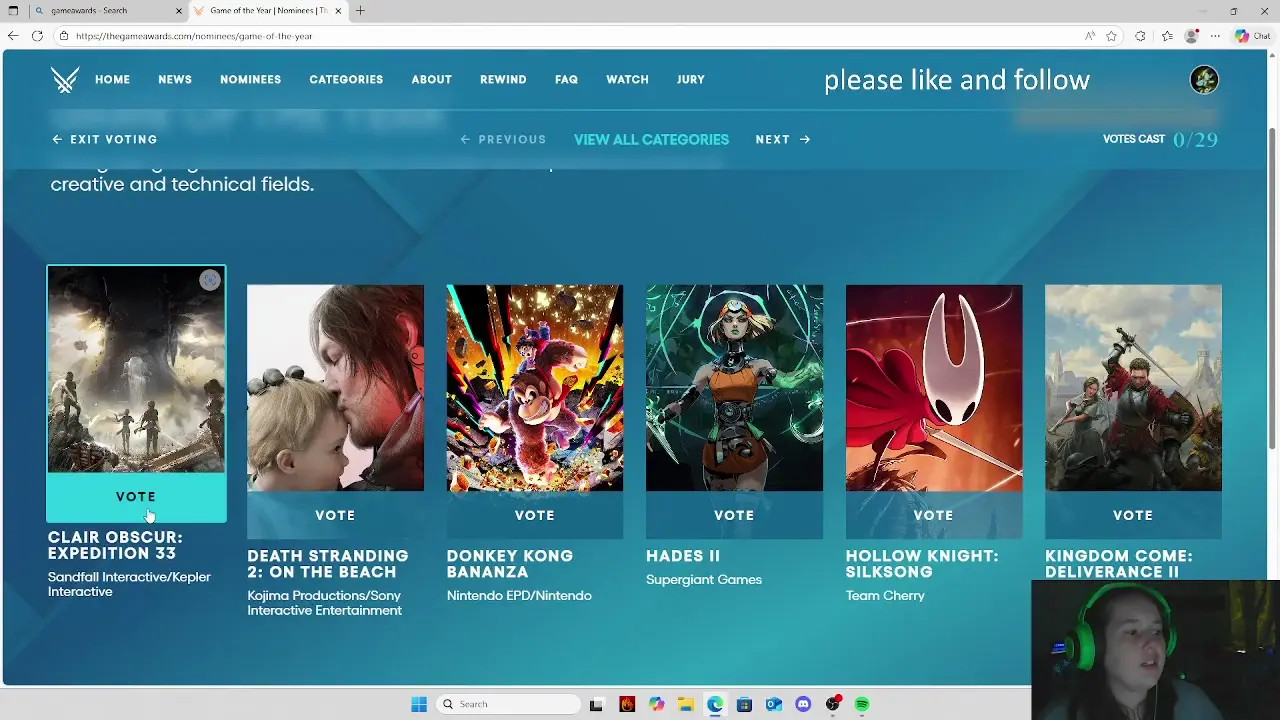Go to HOME in site navigation
The image size is (1280, 720).
(x=112, y=80)
